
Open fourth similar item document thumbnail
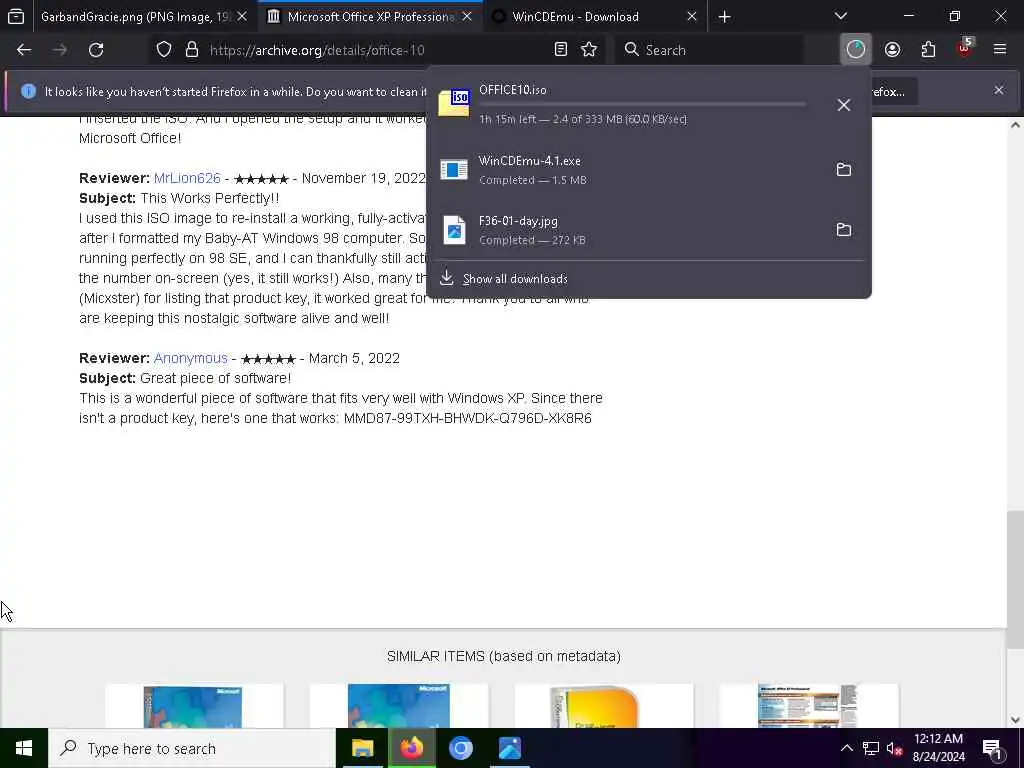click(808, 706)
